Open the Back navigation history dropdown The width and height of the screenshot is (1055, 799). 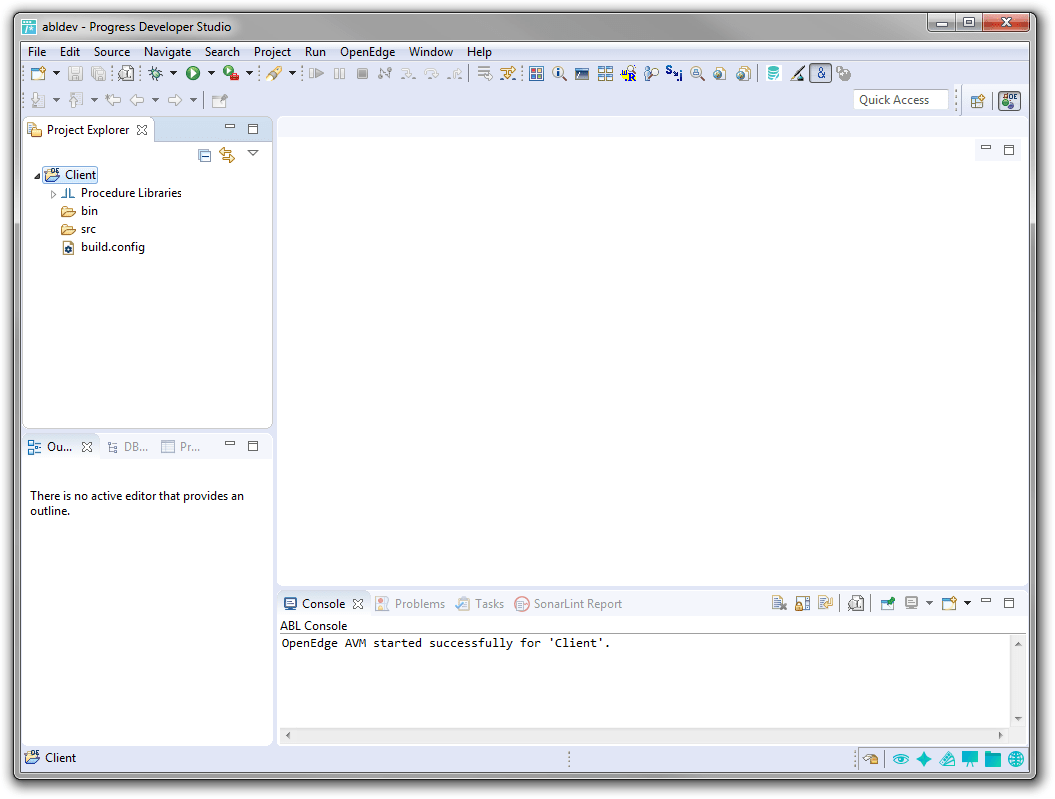[x=155, y=100]
